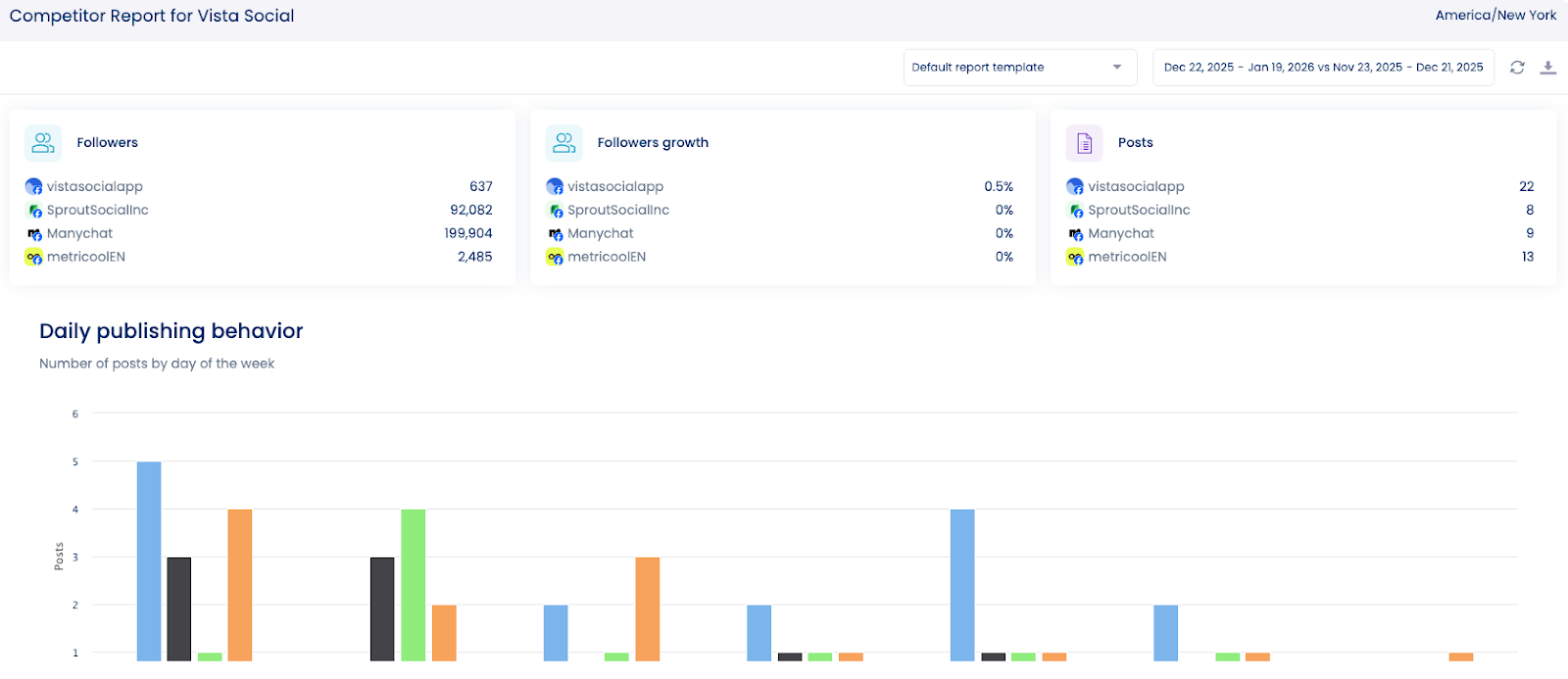Click the Daily publishing behavior heading
The image size is (1568, 679).
pyautogui.click(x=171, y=331)
